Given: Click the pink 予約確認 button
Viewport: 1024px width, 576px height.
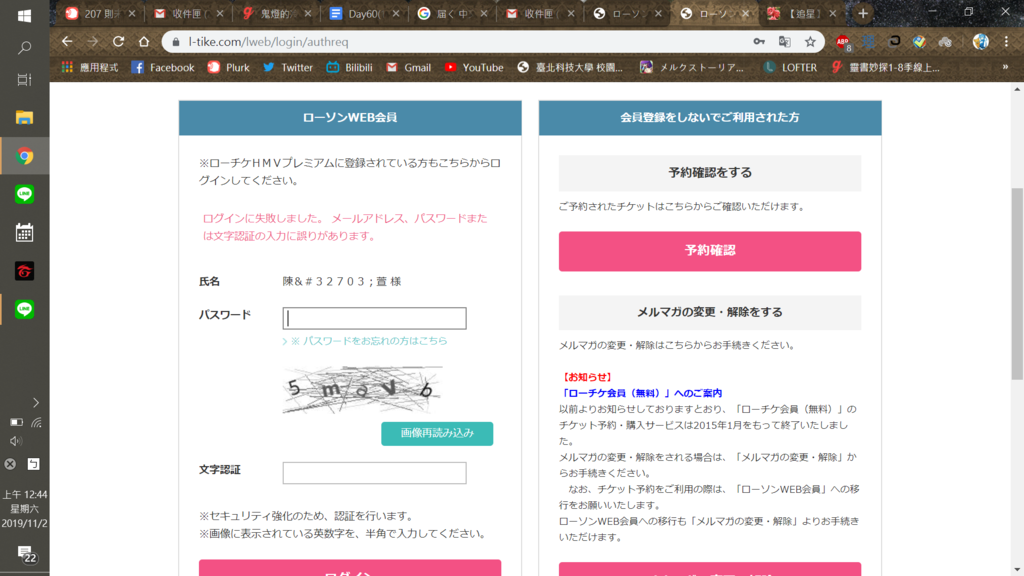Looking at the screenshot, I should (x=709, y=251).
